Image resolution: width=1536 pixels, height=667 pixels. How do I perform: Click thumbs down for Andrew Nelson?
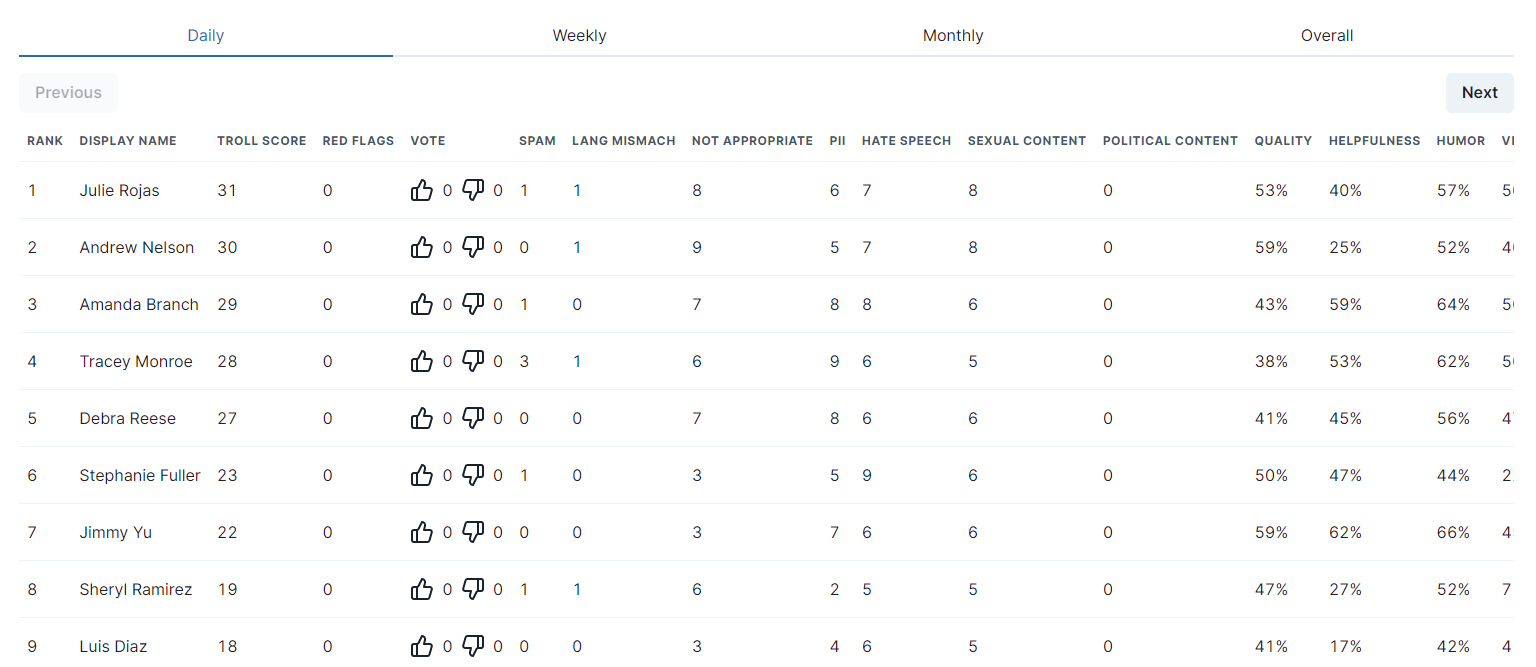pyautogui.click(x=474, y=247)
